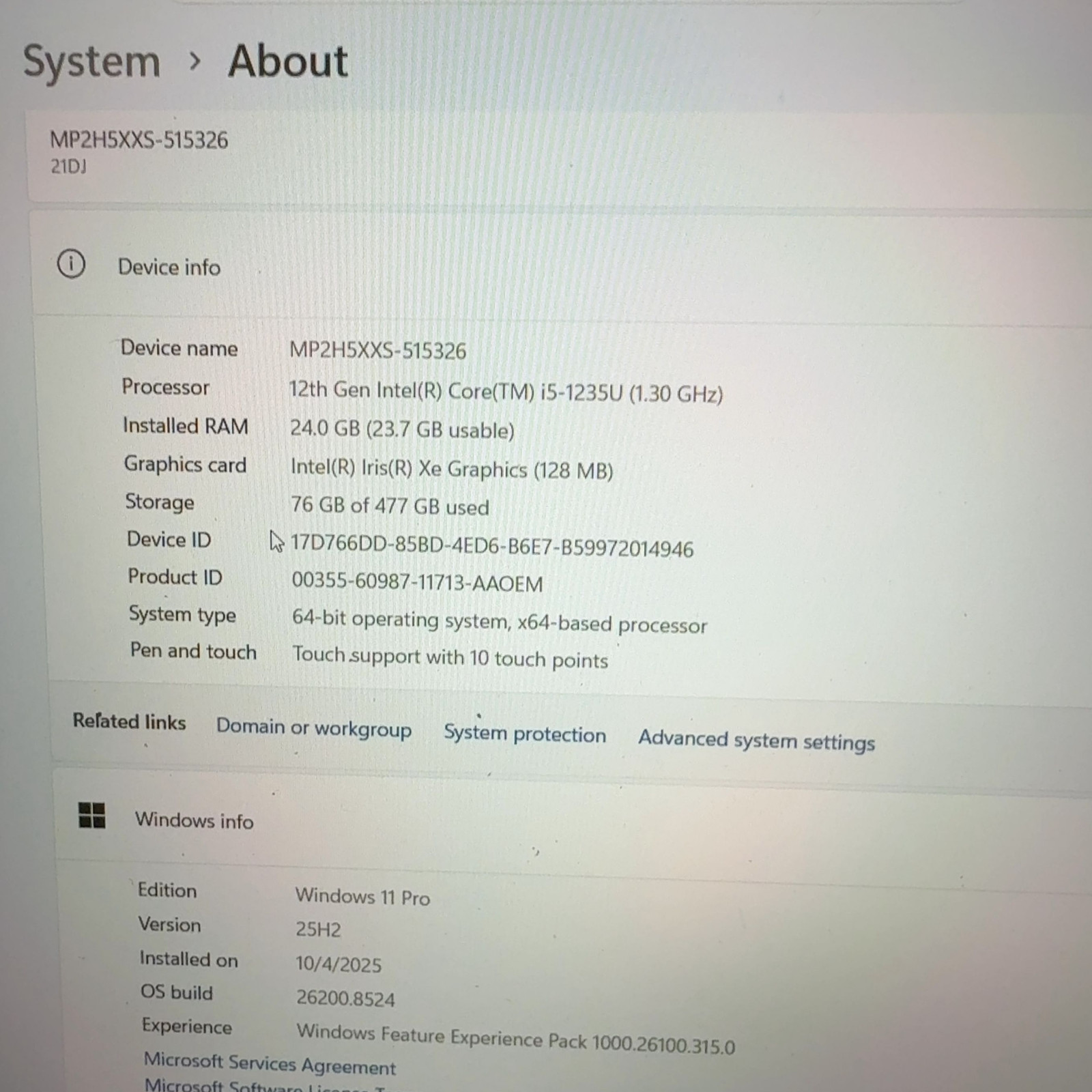
Task: Click the Storage value 76 GB of 477 GB used
Action: 390,506
